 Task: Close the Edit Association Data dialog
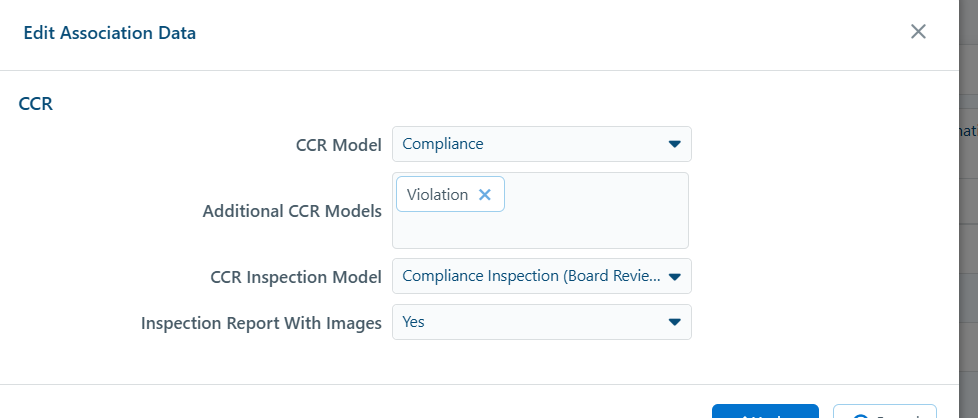pos(918,32)
